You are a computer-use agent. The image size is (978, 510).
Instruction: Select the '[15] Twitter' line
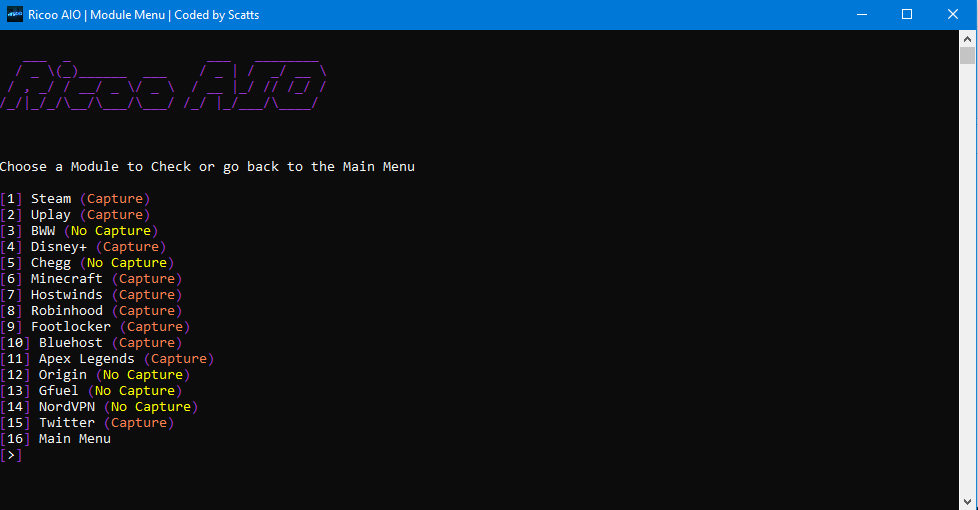tap(87, 423)
